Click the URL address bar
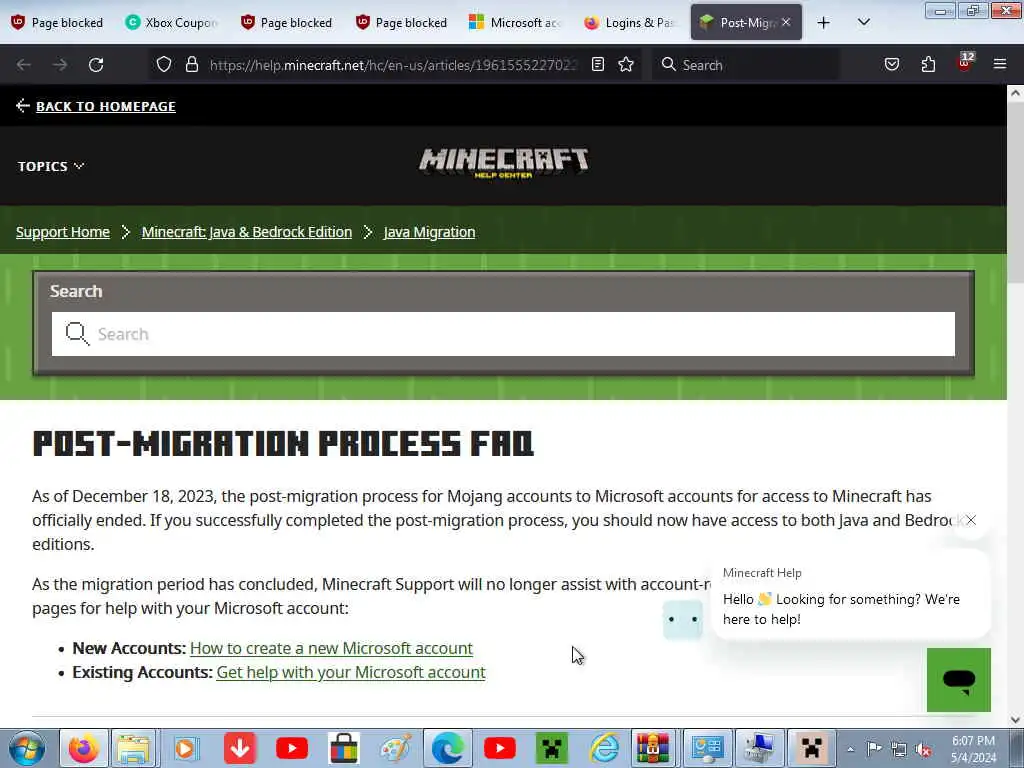This screenshot has height=768, width=1024. click(x=394, y=65)
